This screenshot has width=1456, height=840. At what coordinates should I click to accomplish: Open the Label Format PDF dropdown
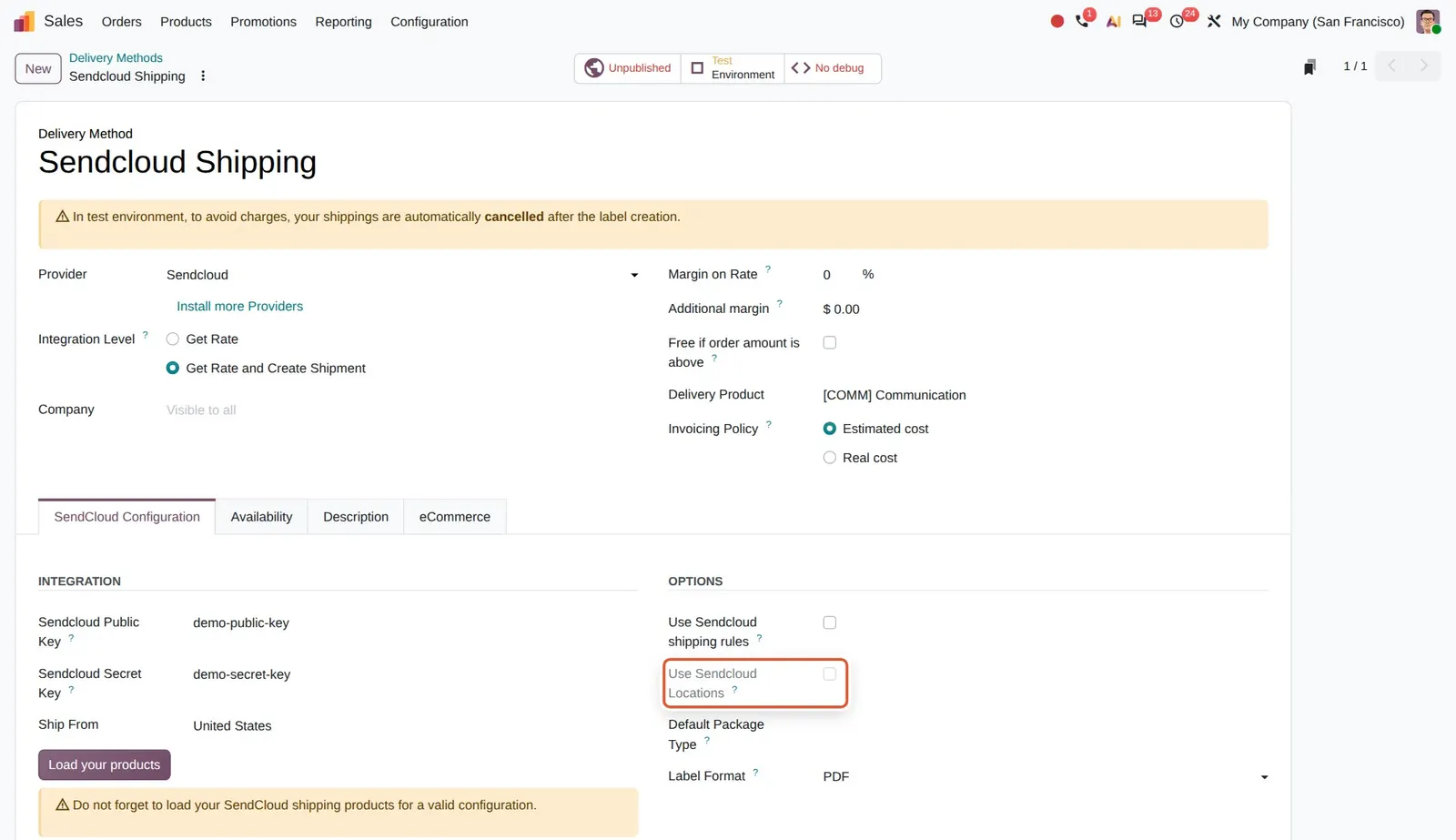[1045, 776]
